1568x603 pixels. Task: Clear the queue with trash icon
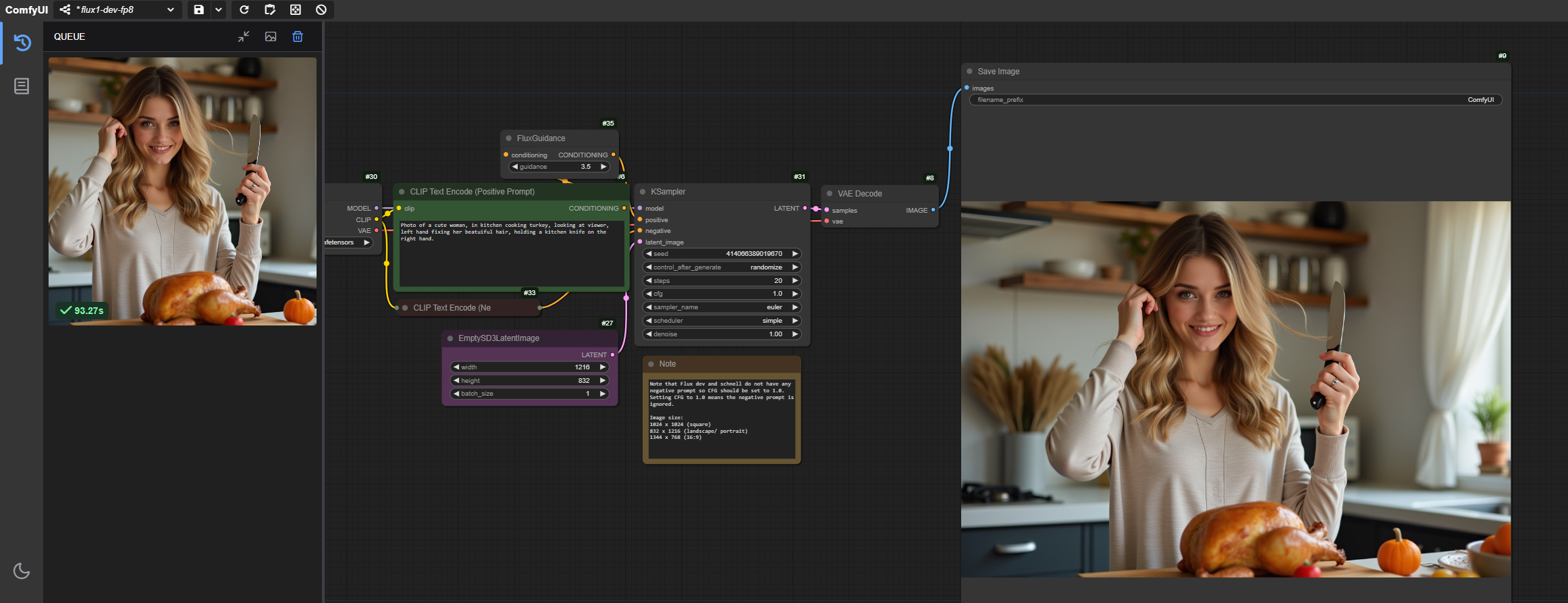[298, 36]
